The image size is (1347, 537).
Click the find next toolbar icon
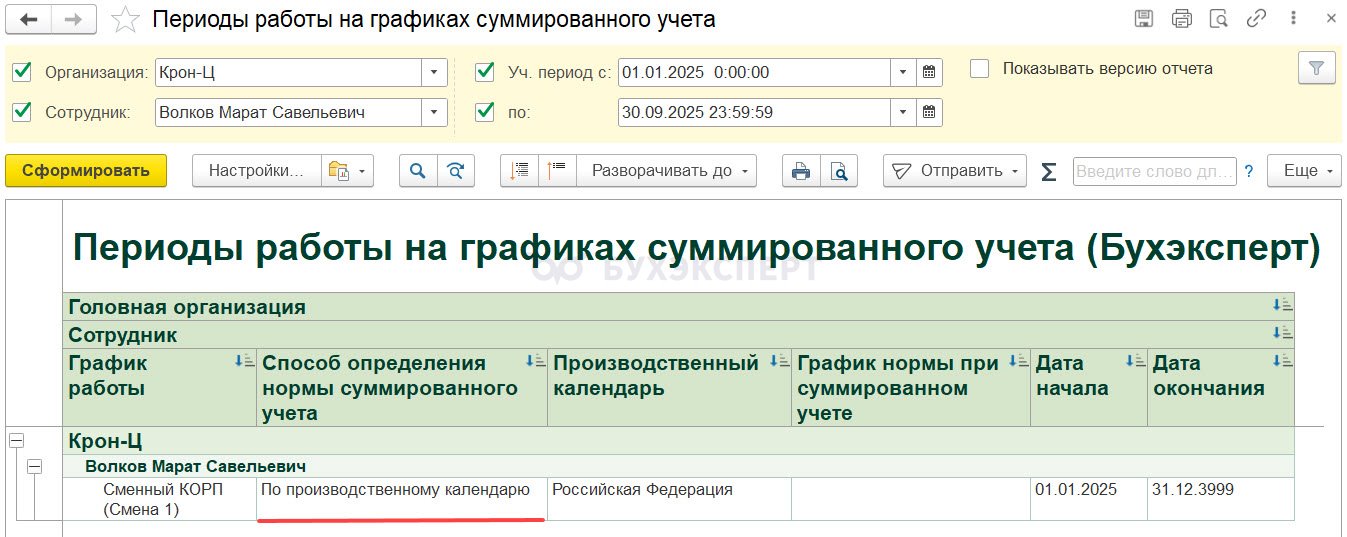(x=456, y=171)
